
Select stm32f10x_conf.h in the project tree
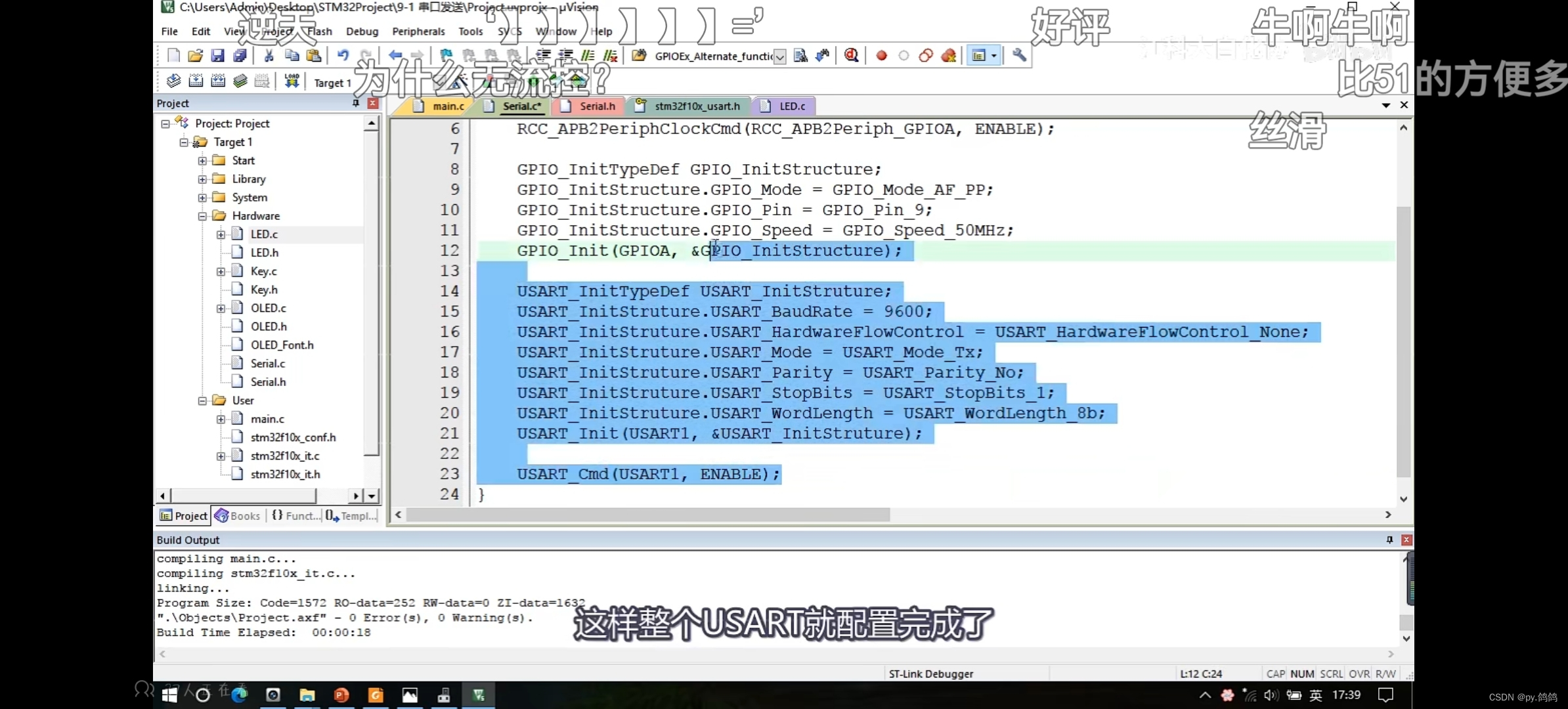pyautogui.click(x=293, y=437)
